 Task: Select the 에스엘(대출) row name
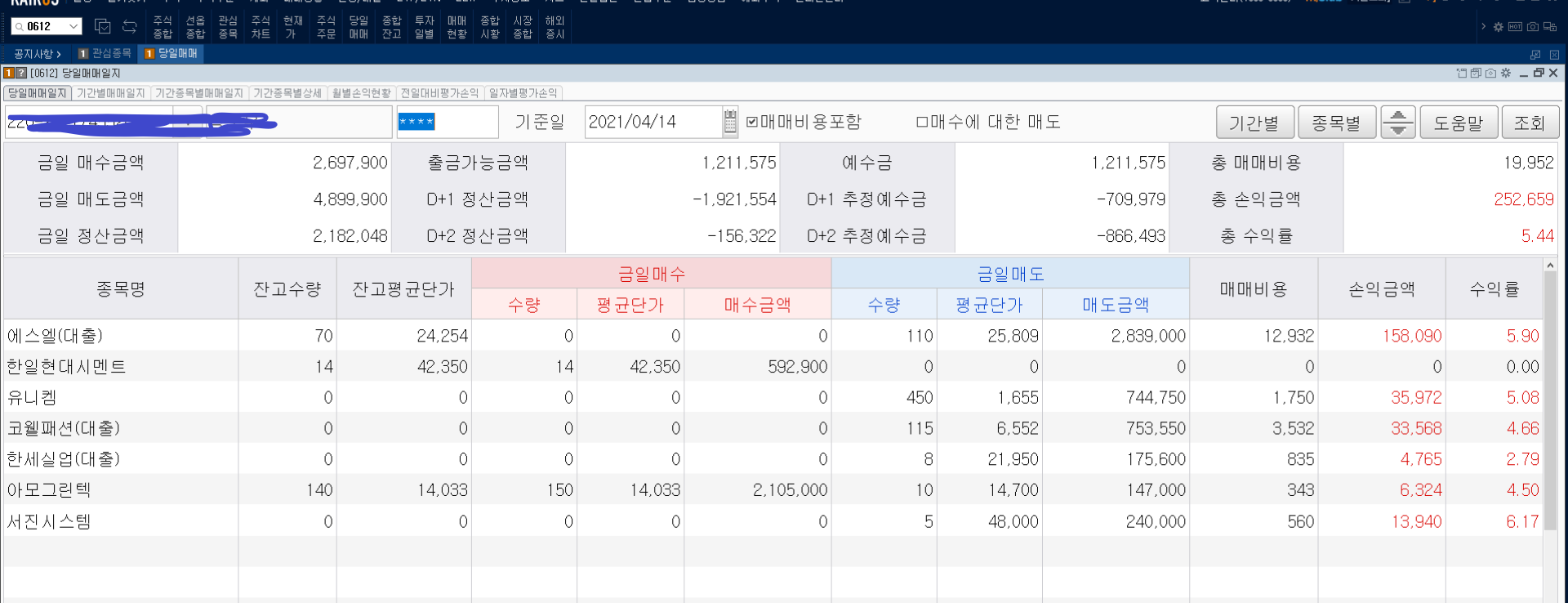pyautogui.click(x=56, y=336)
